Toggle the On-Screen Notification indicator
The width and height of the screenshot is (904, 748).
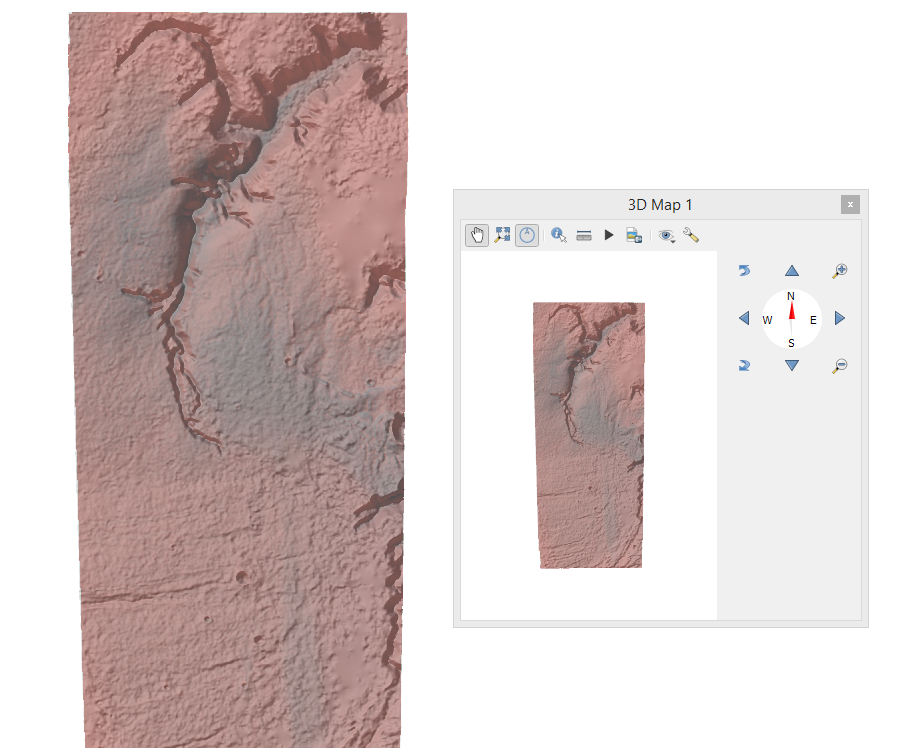[527, 235]
